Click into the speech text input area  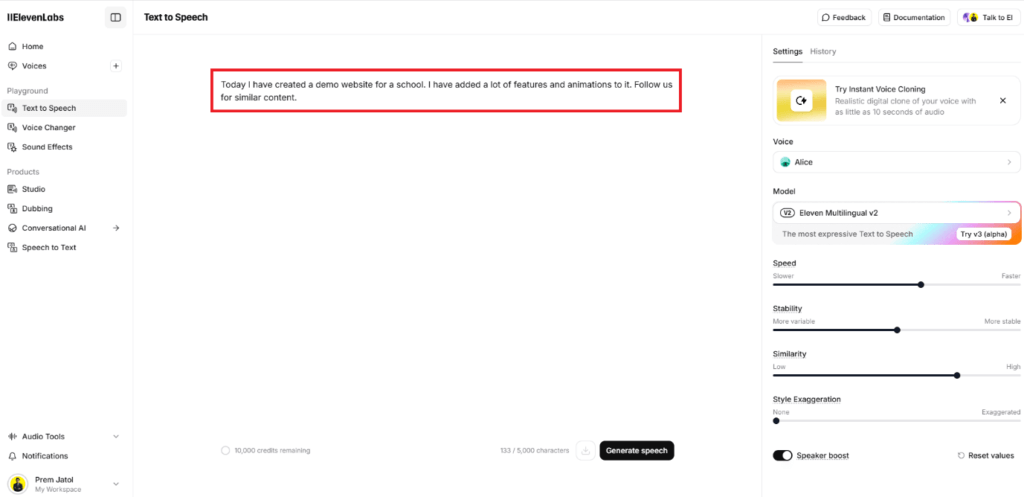pyautogui.click(x=446, y=91)
